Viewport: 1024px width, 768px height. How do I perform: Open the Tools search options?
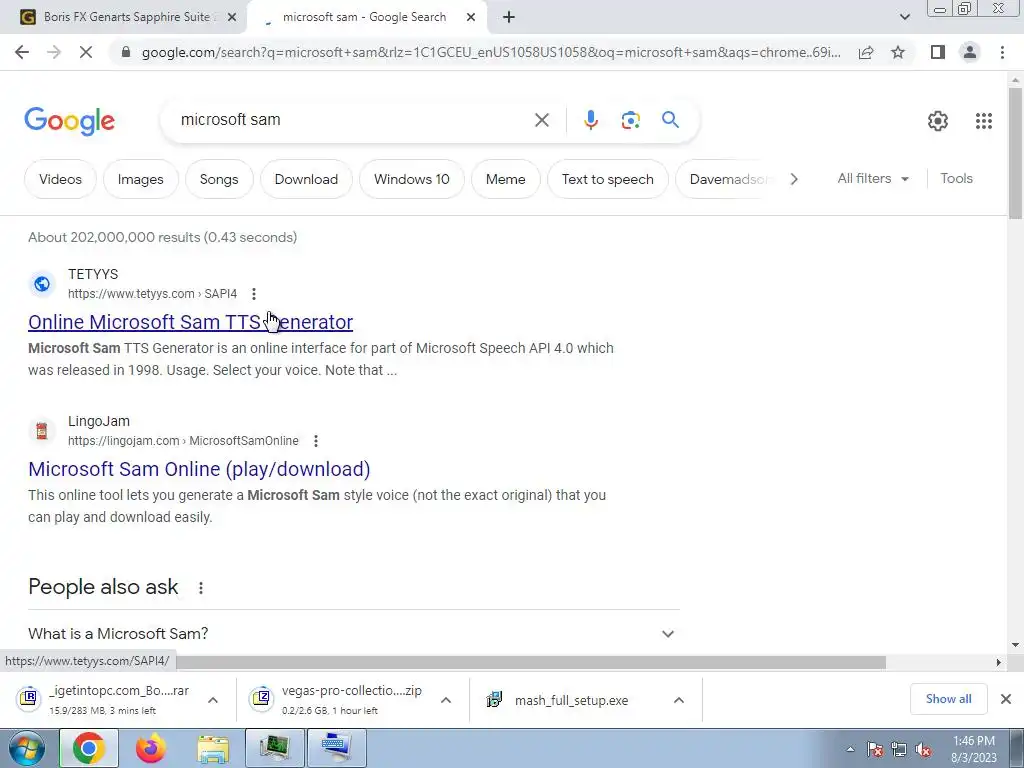(x=956, y=178)
